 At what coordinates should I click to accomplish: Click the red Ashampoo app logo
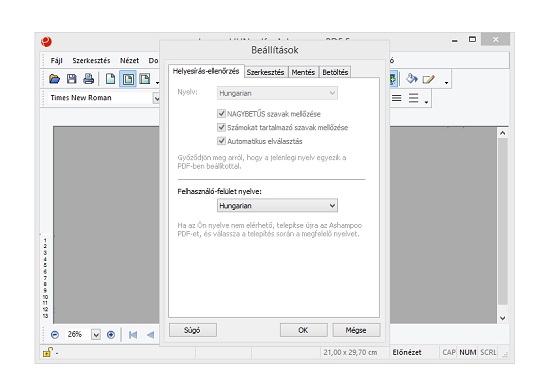(47, 42)
